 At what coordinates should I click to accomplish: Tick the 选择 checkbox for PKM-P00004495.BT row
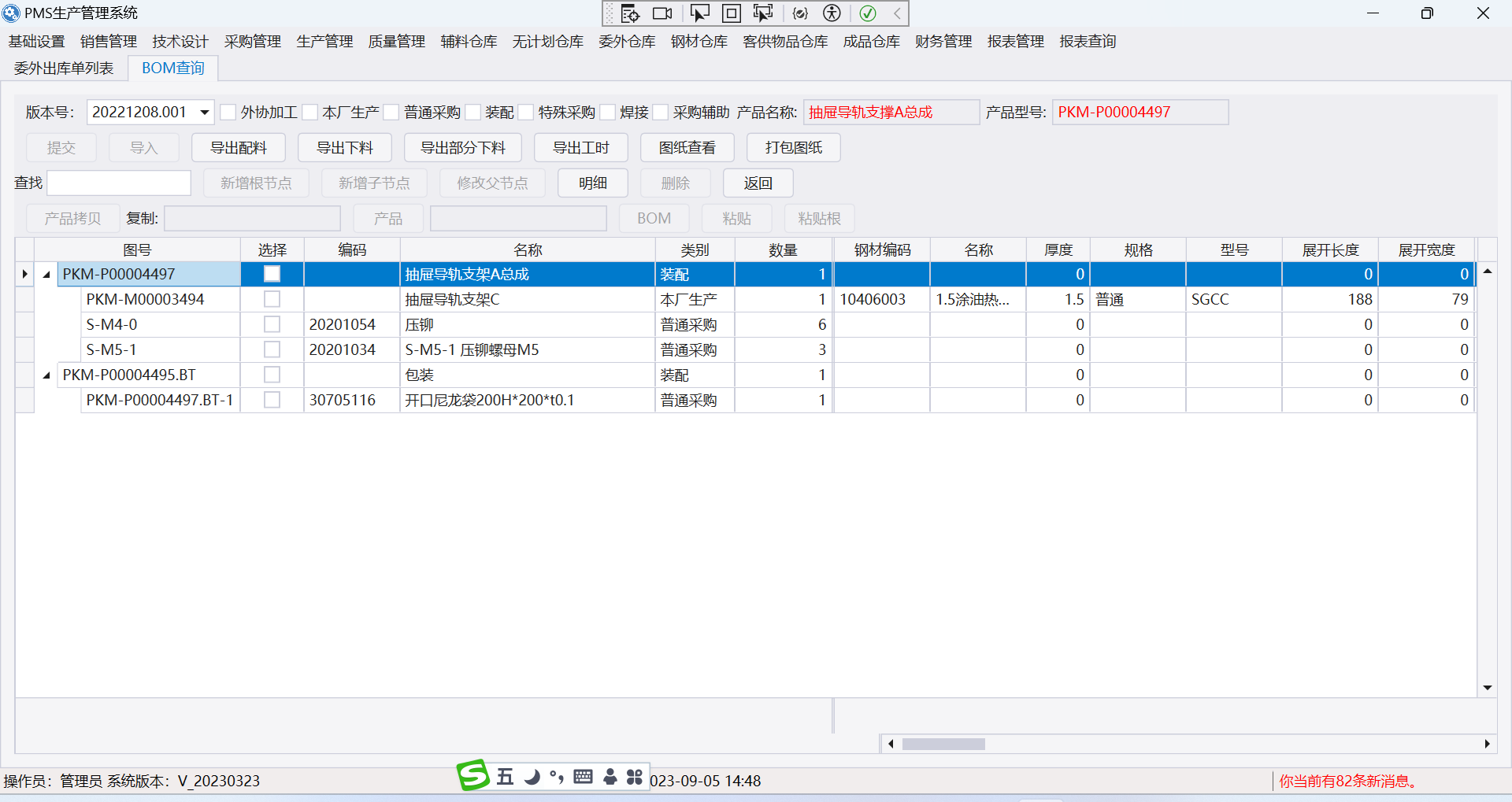(272, 375)
